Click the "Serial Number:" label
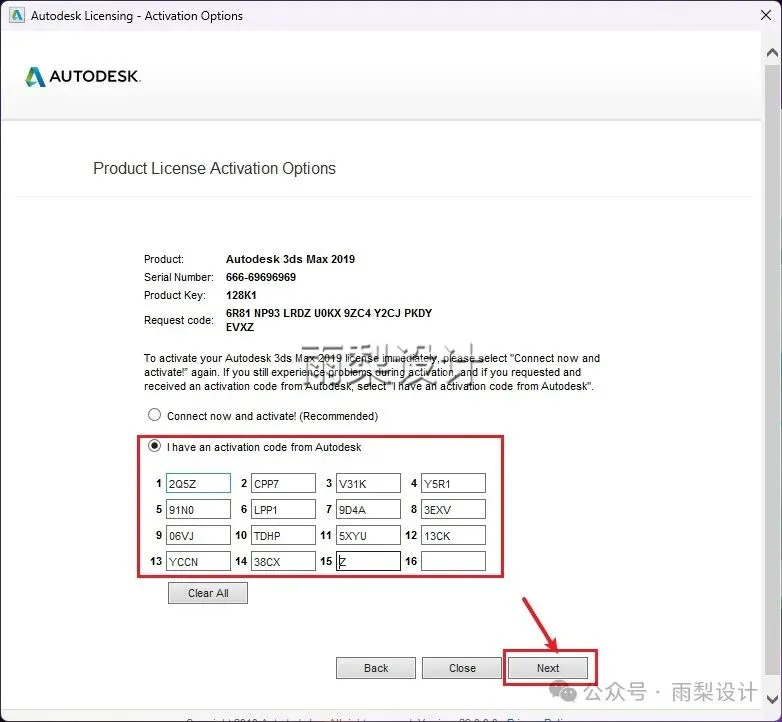The image size is (782, 722). (x=179, y=277)
